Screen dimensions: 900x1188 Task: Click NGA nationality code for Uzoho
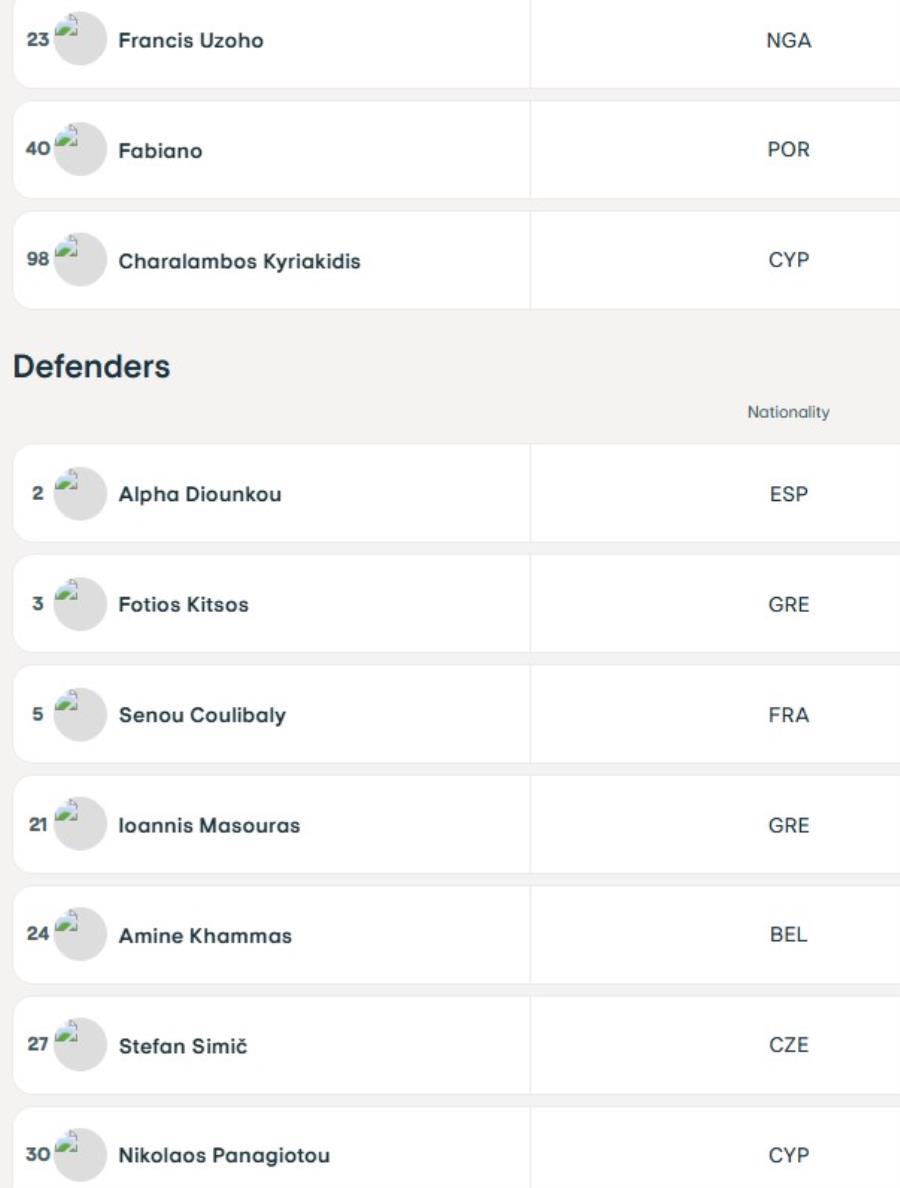click(x=789, y=40)
